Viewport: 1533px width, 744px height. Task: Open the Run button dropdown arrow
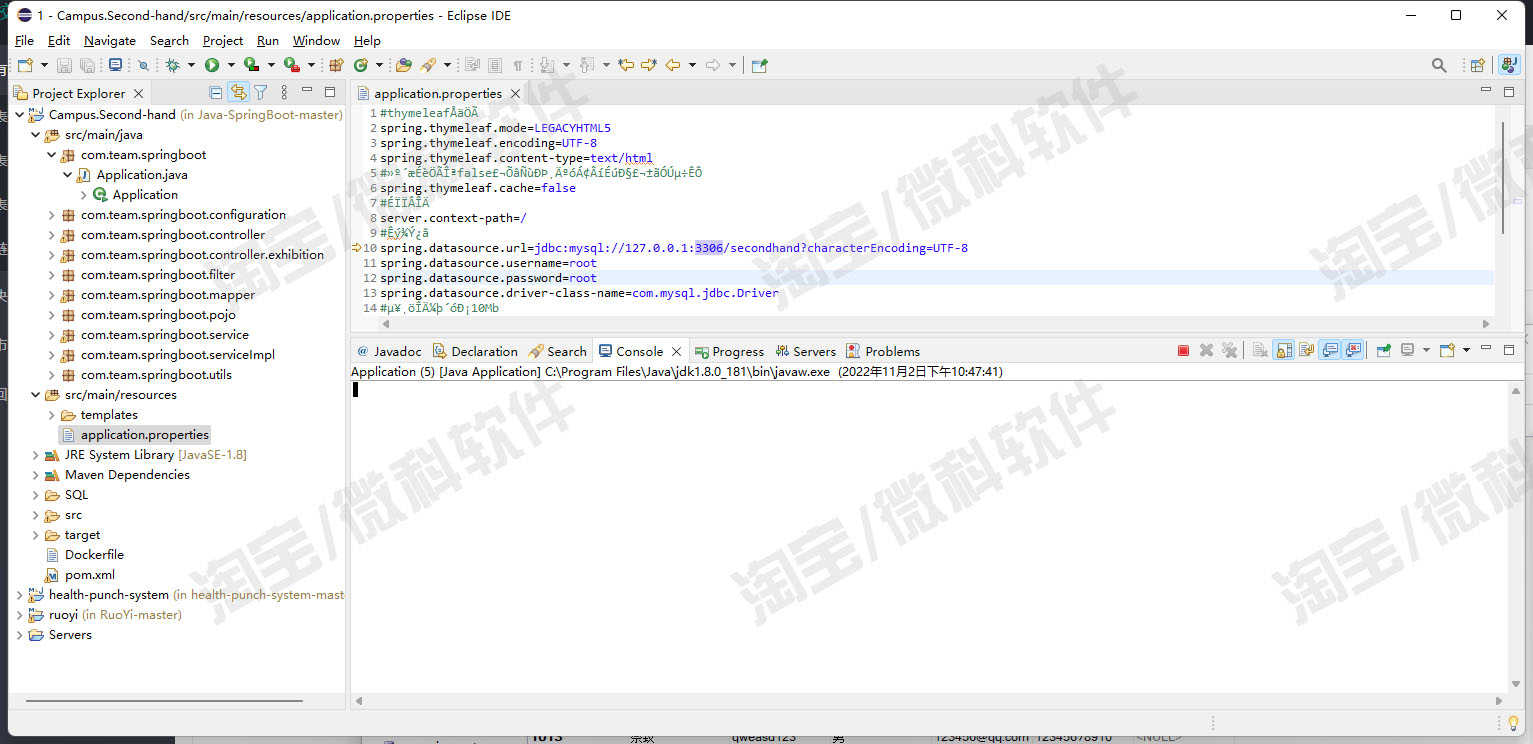pos(231,65)
